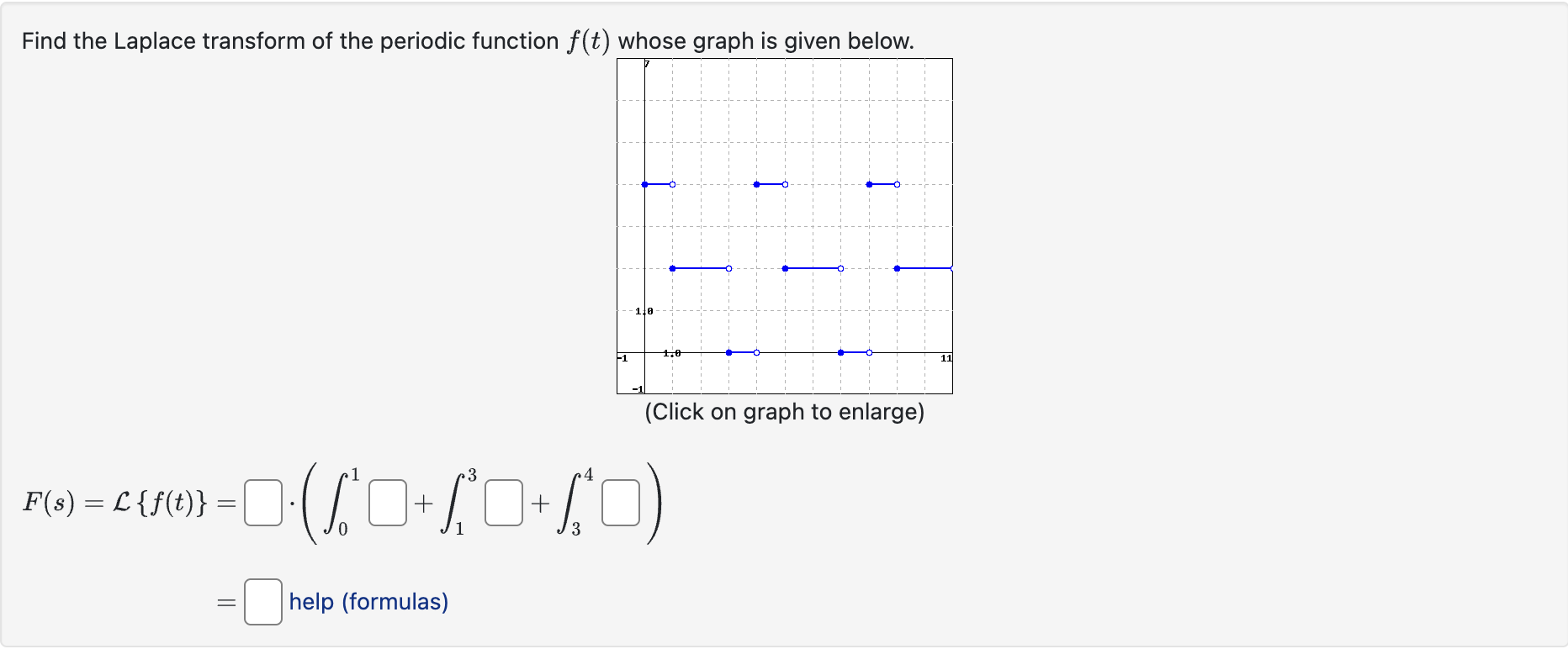This screenshot has height=649, width=1568.
Task: Click the upper horizontal segment on the graph
Action: click(656, 182)
